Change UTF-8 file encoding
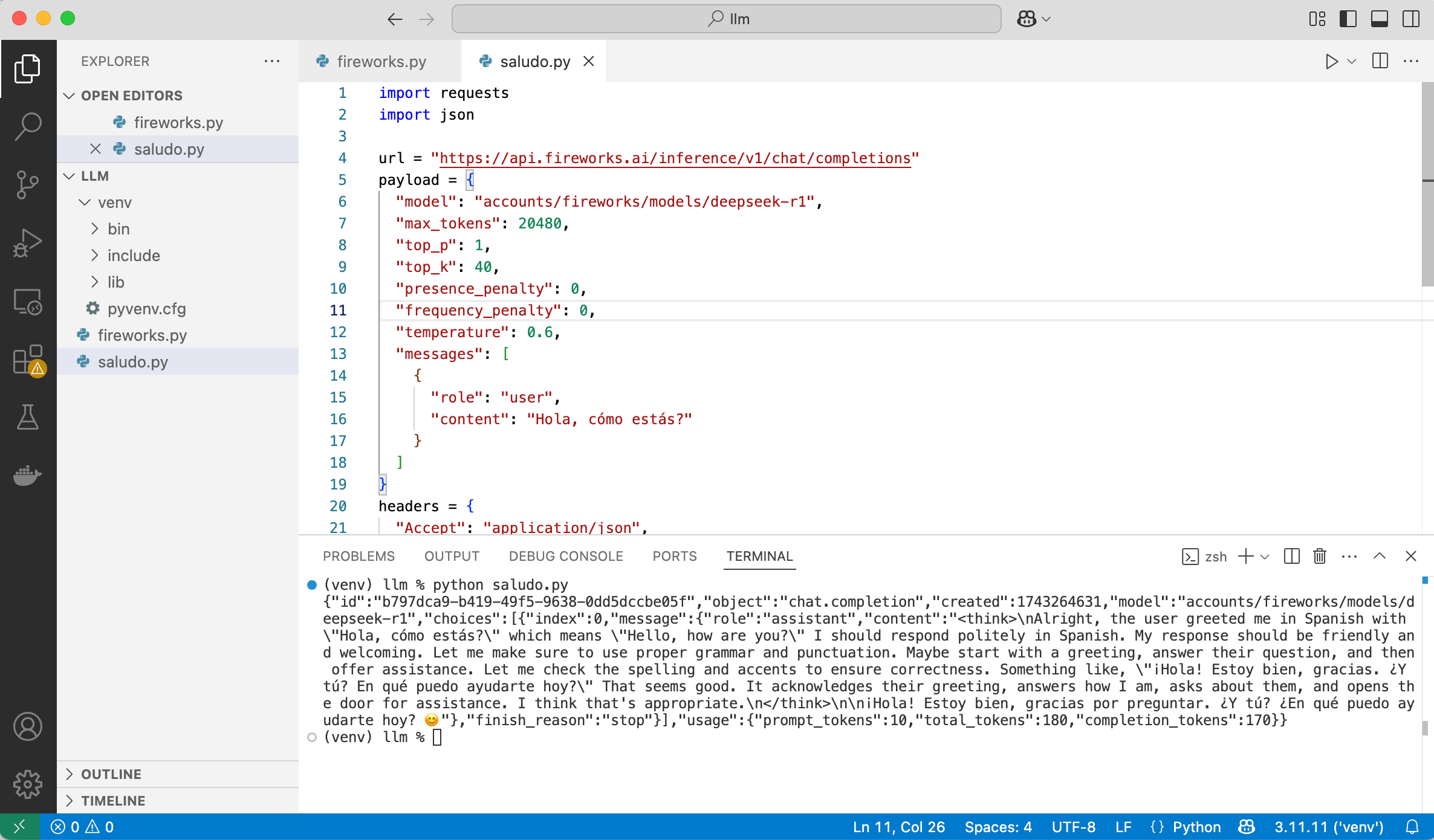The width and height of the screenshot is (1434, 840). [1073, 827]
